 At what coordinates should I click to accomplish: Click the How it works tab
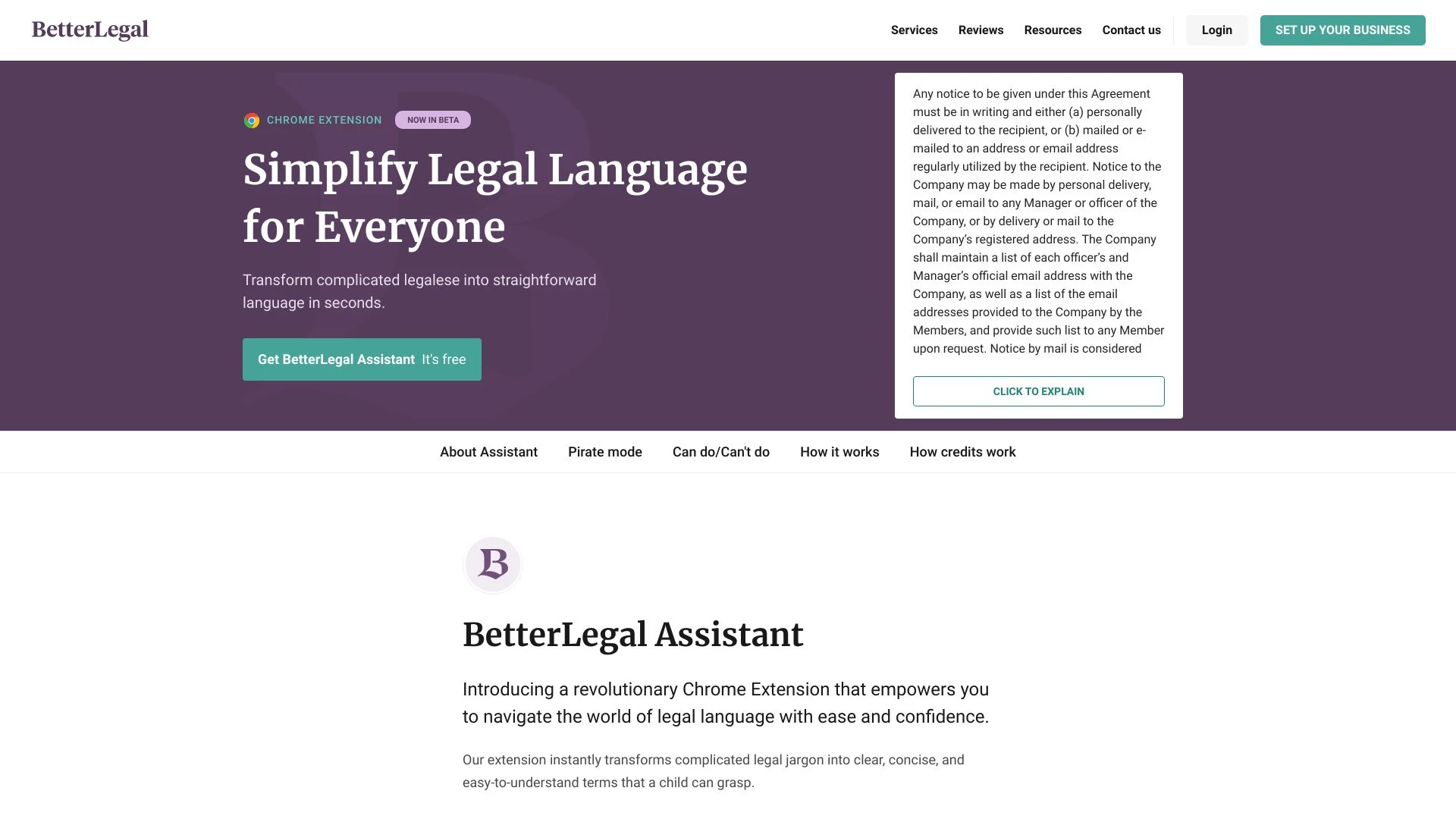click(840, 452)
